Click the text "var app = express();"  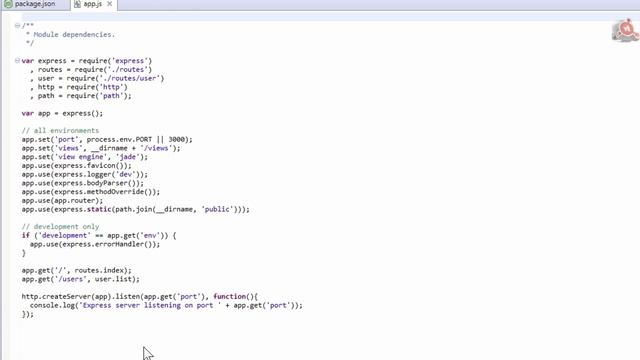pos(62,113)
